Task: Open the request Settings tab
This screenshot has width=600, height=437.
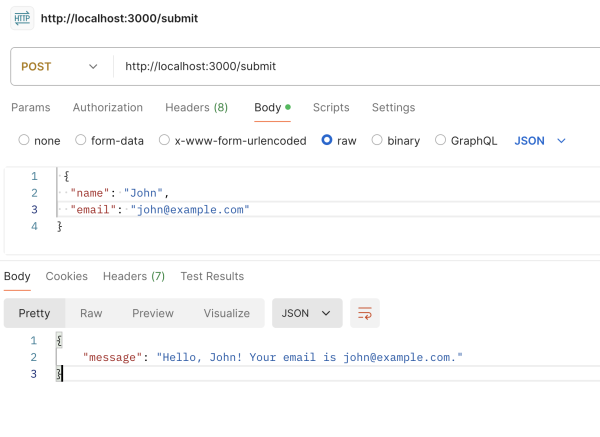Action: (393, 107)
